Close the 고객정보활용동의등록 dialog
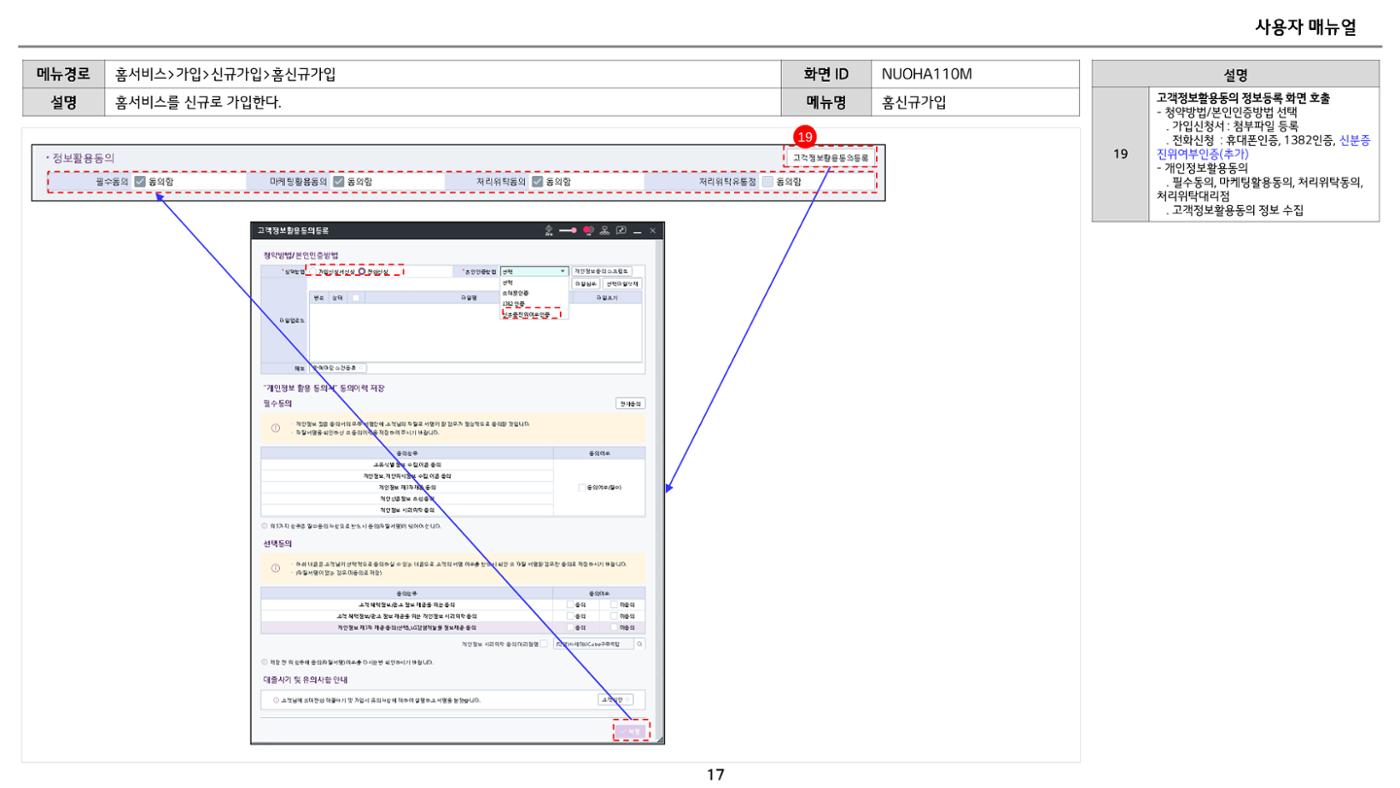 (653, 231)
